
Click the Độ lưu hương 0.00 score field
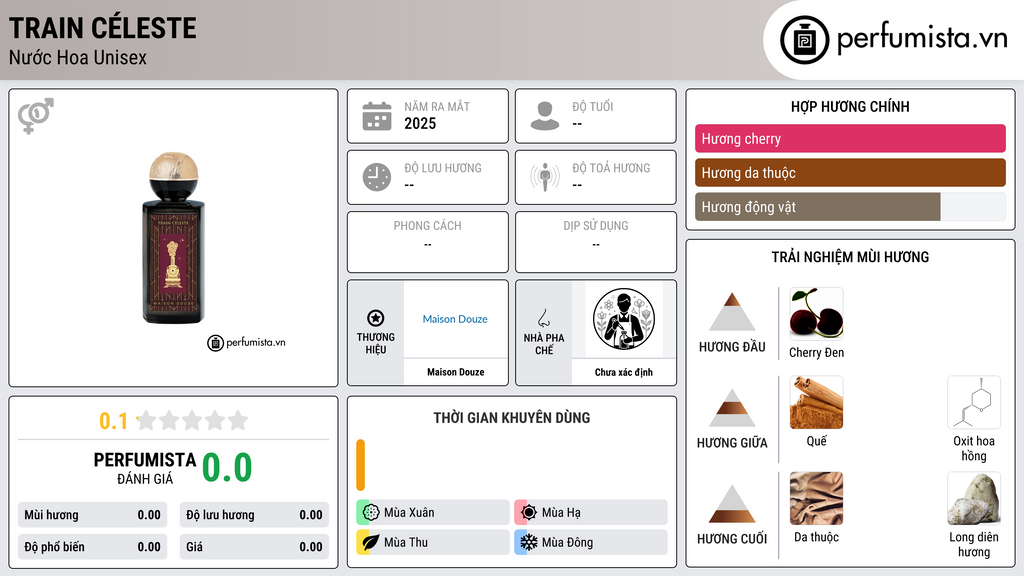coord(254,515)
